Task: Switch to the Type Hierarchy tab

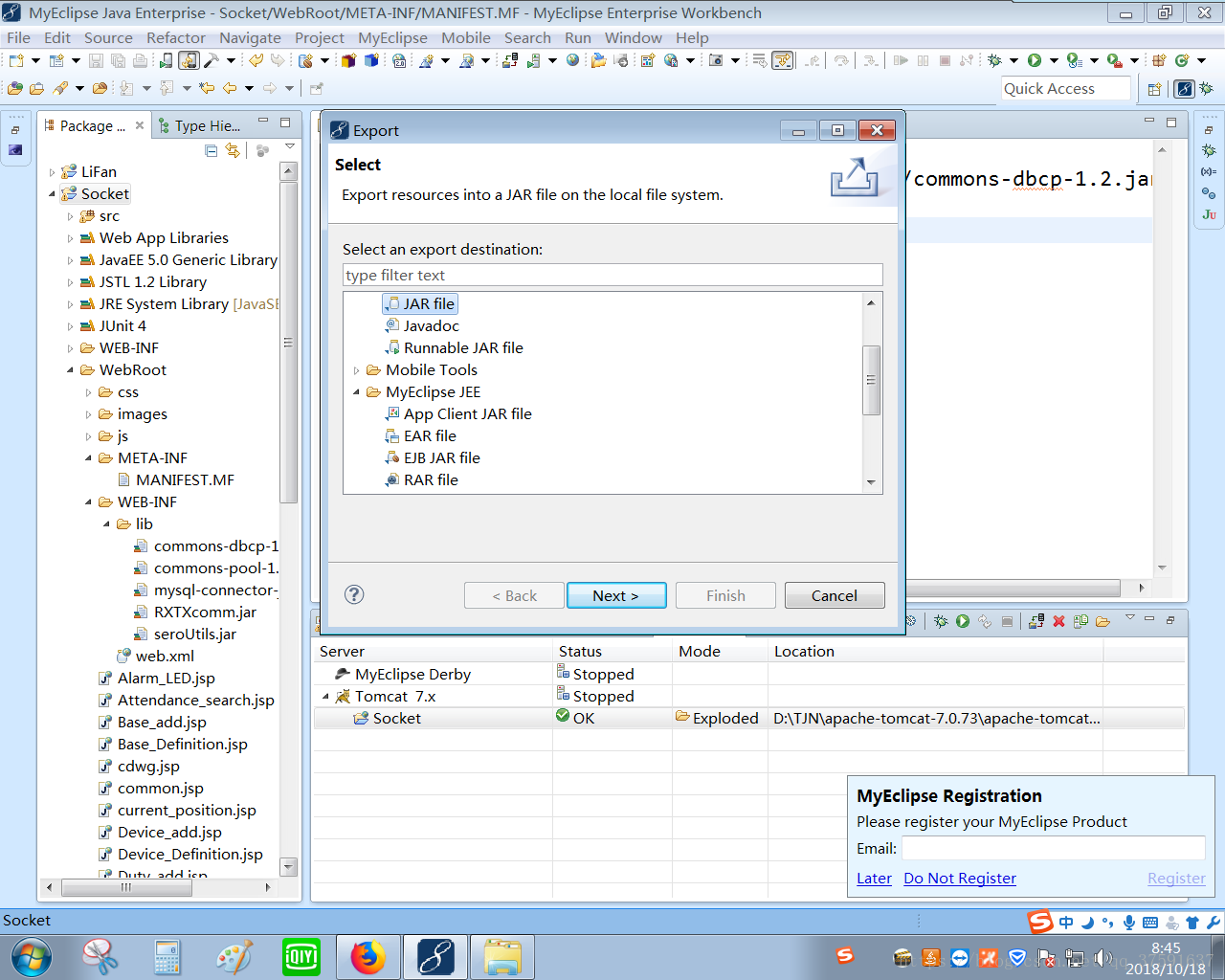Action: [200, 125]
